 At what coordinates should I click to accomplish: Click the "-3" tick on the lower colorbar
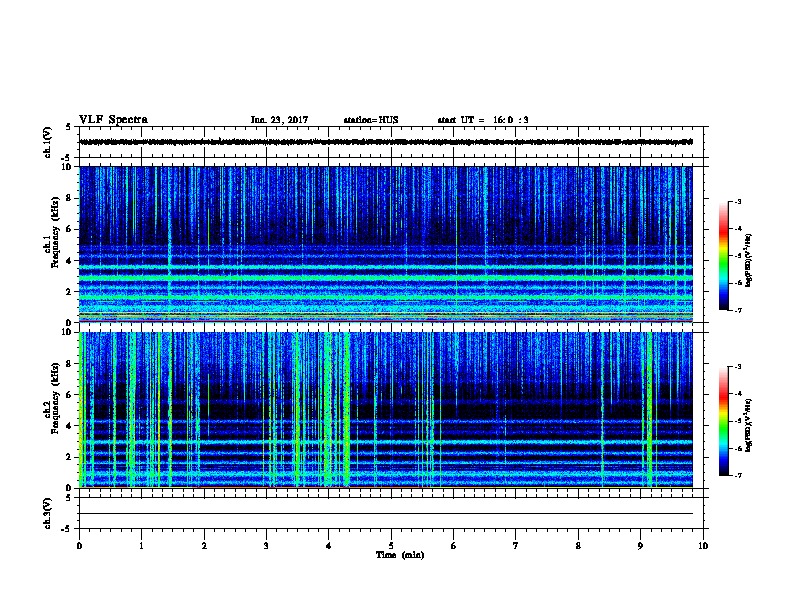click(x=738, y=367)
